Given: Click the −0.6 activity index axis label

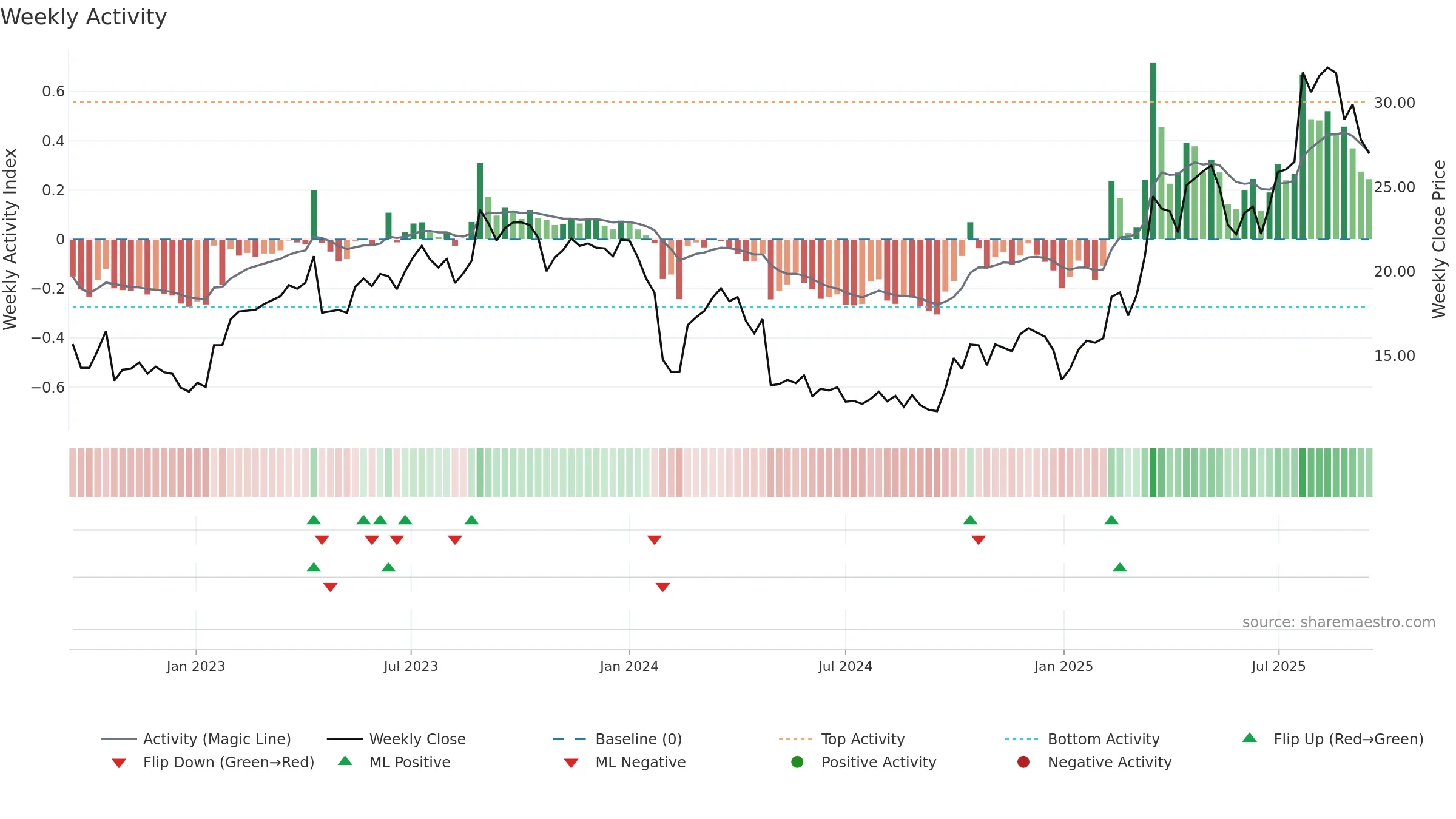Looking at the screenshot, I should click(48, 387).
